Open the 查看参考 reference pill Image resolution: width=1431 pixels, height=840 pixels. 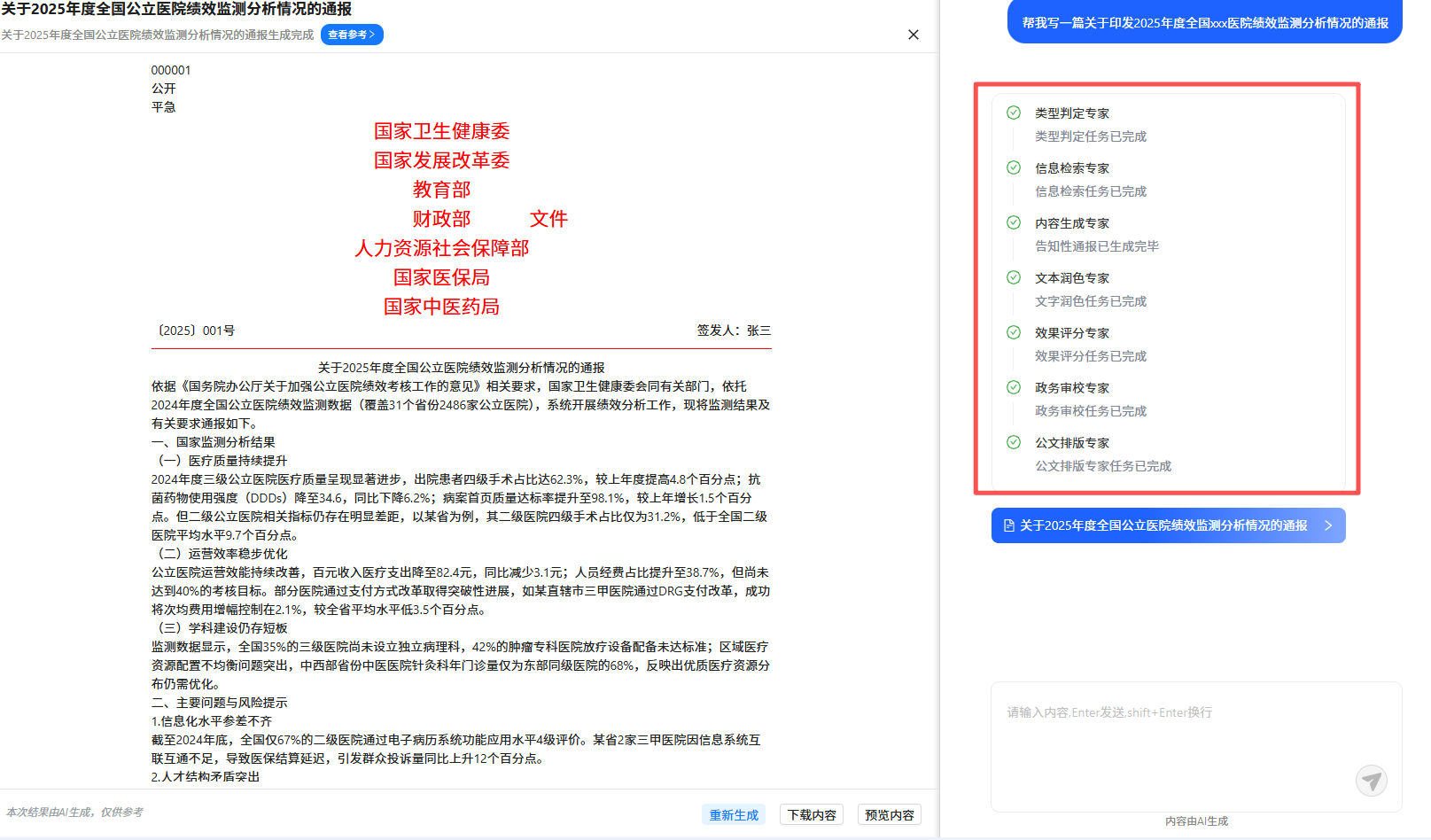pos(352,35)
